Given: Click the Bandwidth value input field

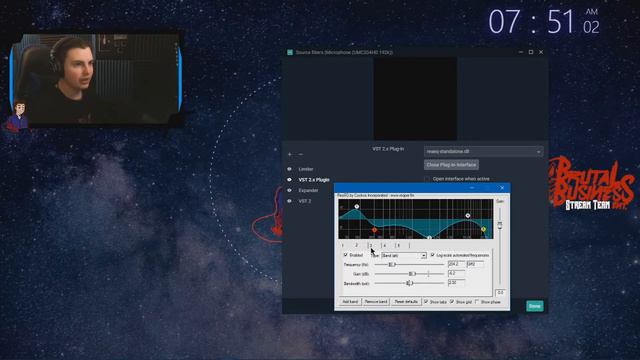Looking at the screenshot, I should pos(456,282).
